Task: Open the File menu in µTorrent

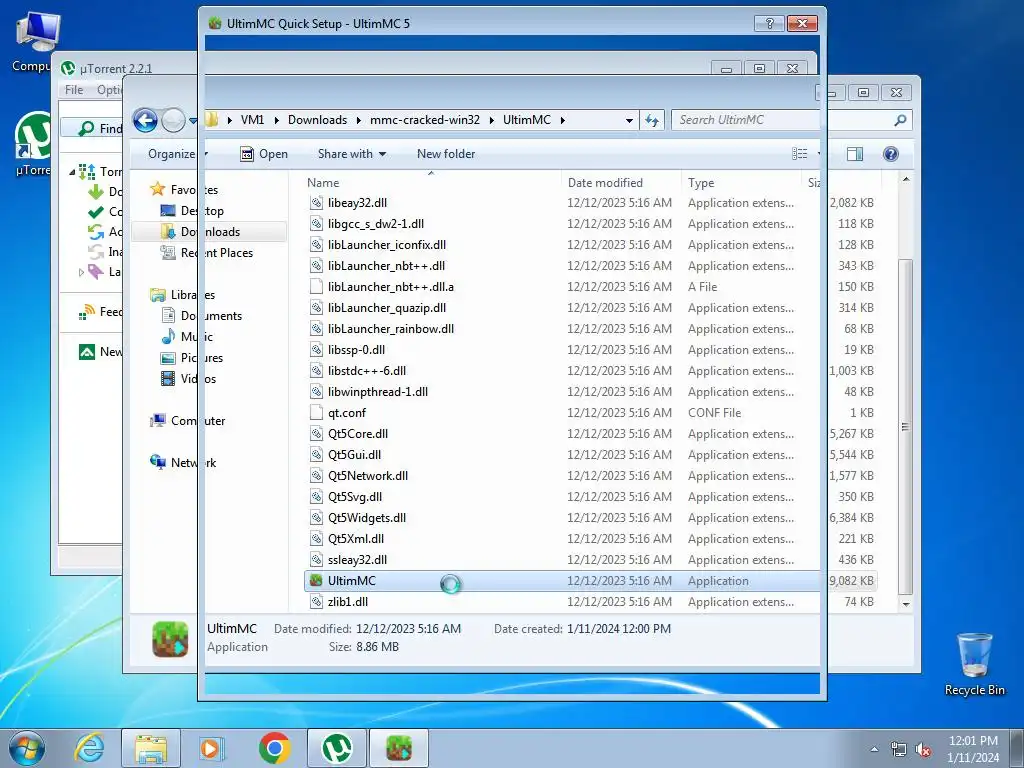Action: pyautogui.click(x=74, y=90)
